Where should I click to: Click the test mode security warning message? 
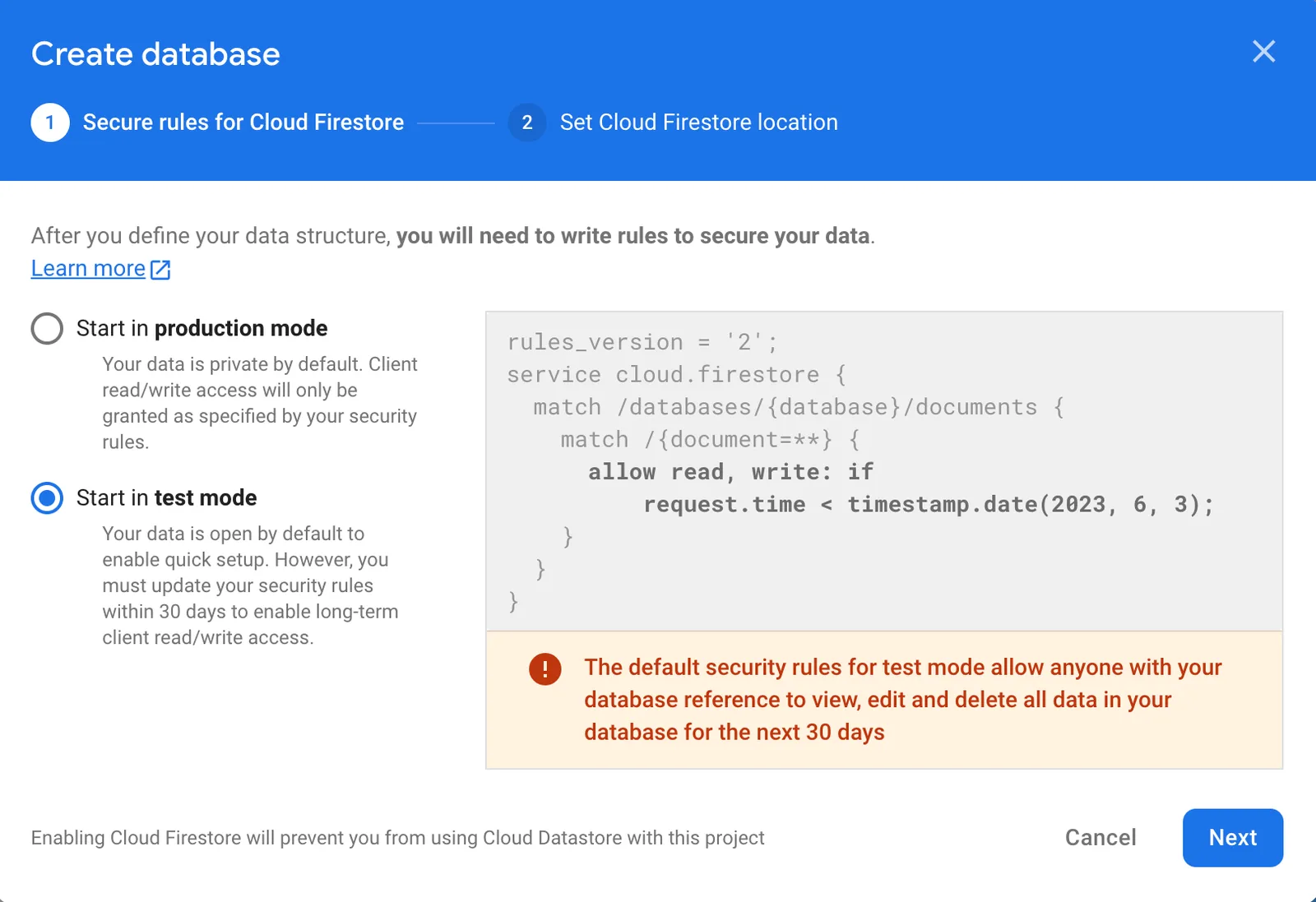click(x=903, y=700)
